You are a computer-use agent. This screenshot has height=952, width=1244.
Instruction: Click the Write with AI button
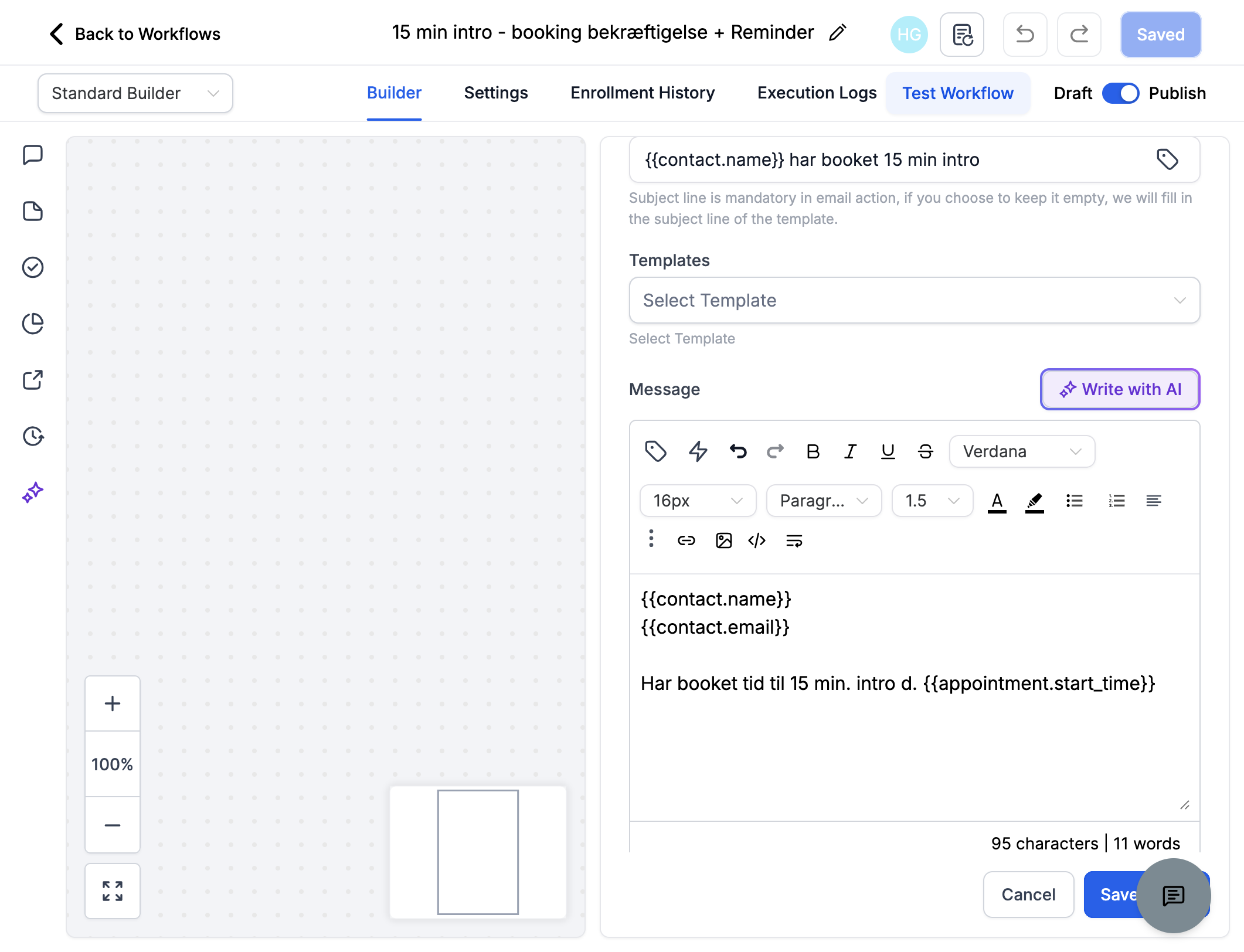1120,389
